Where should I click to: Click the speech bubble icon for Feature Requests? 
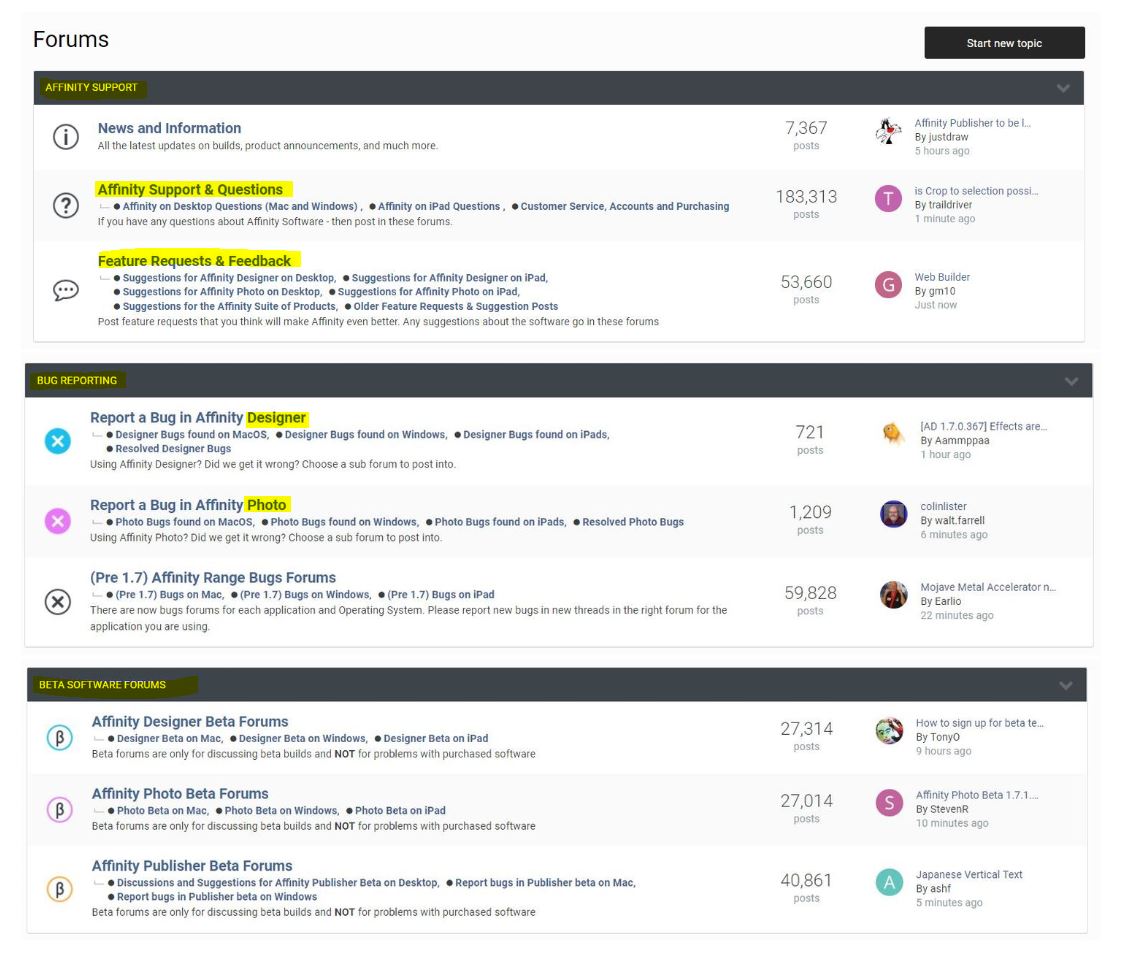[x=65, y=290]
